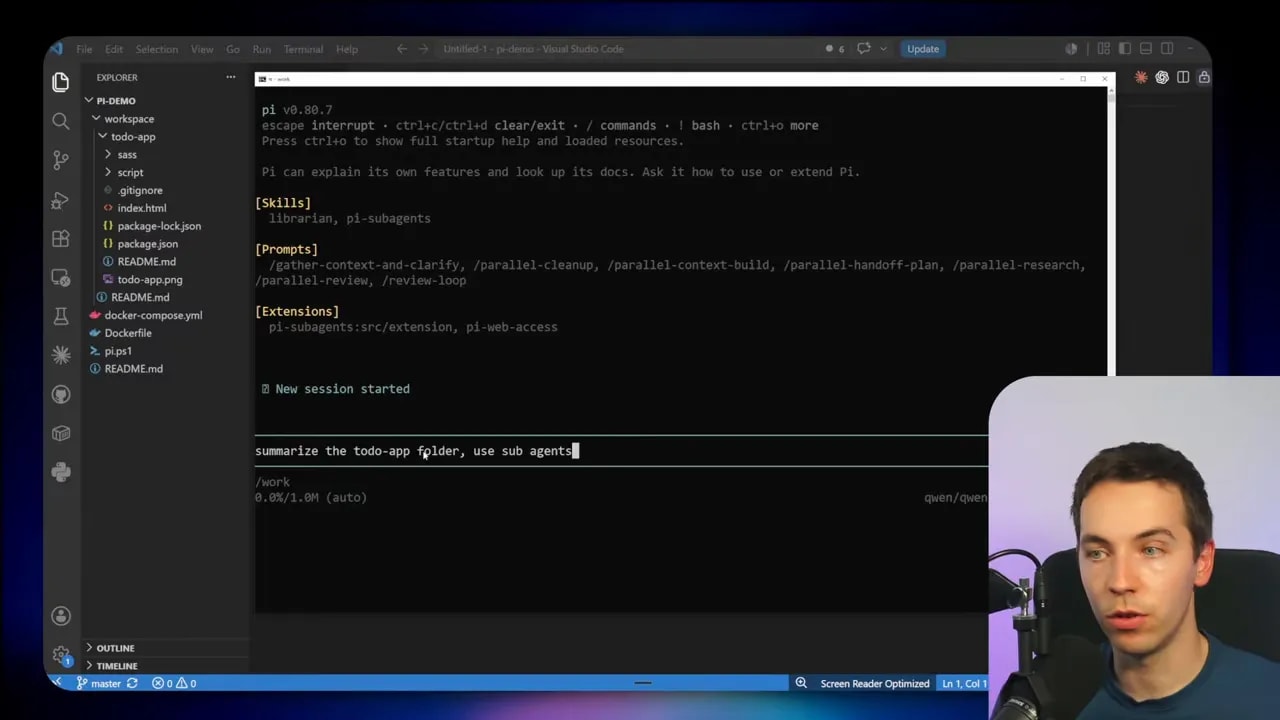
Task: Open the Run menu
Action: (262, 49)
